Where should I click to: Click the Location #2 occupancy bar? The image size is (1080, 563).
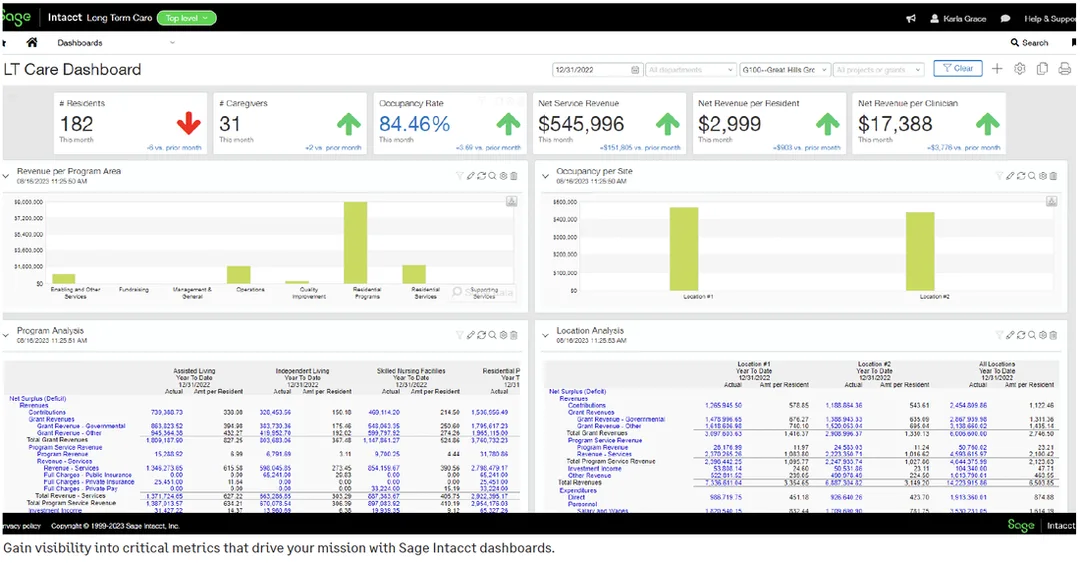920,251
